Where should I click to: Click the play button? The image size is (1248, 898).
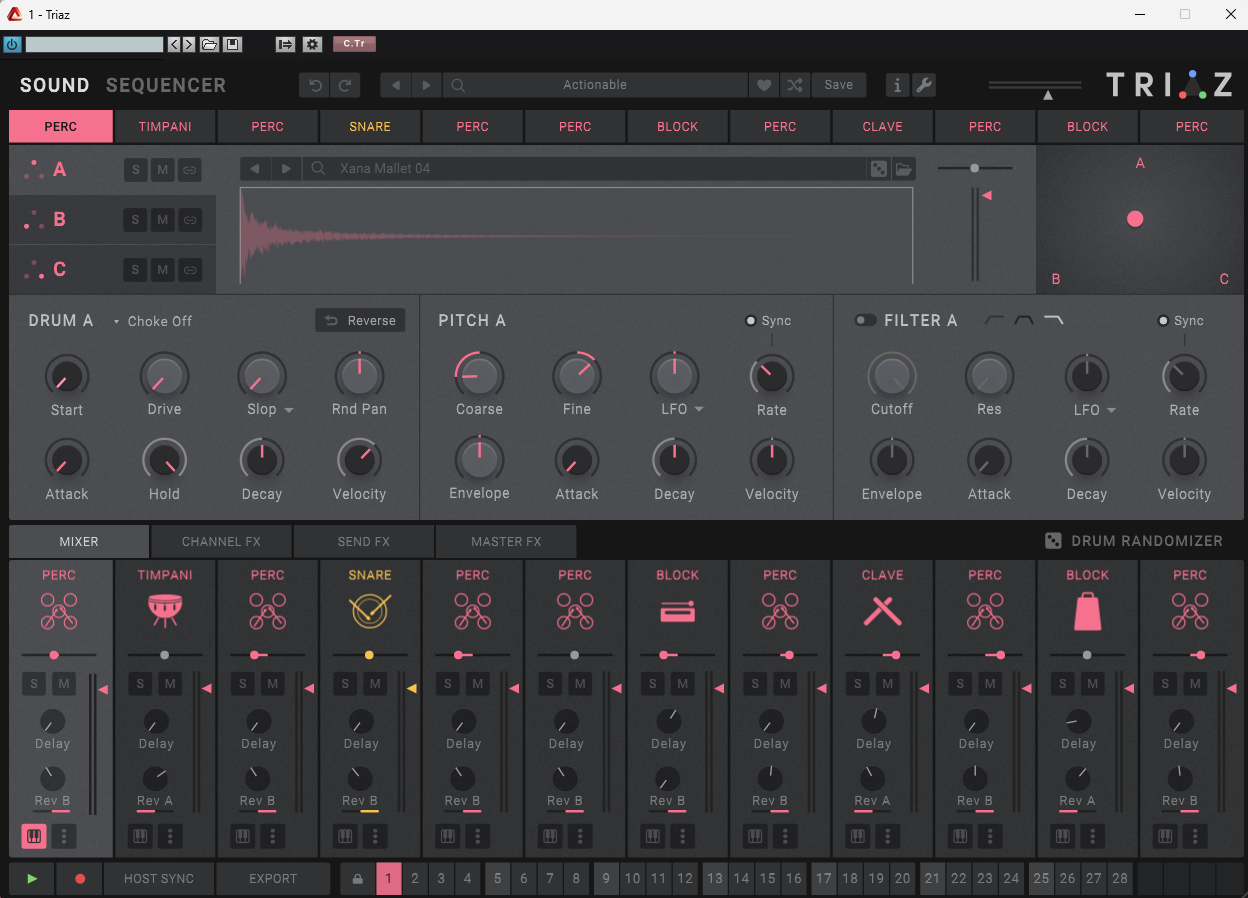(x=32, y=879)
